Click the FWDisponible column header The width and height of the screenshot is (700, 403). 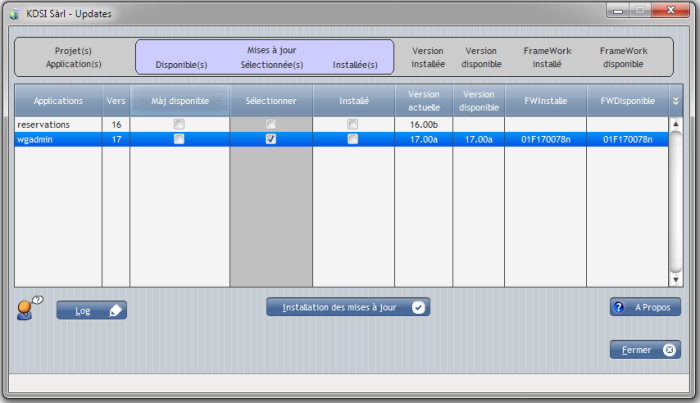(x=627, y=101)
